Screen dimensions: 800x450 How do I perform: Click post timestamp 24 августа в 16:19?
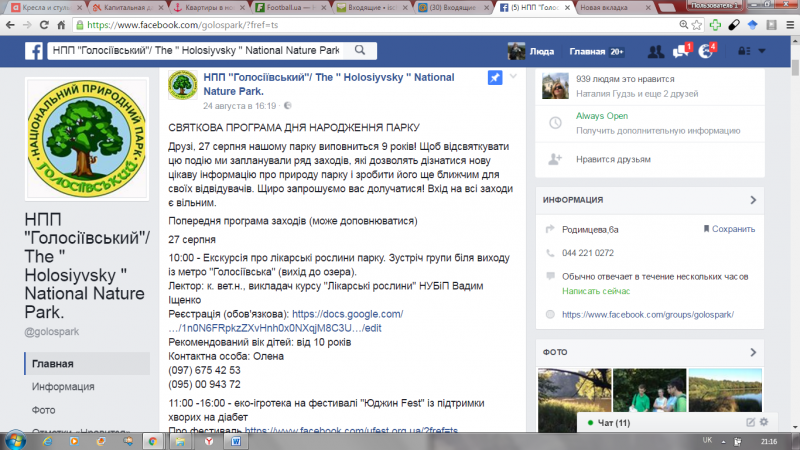tap(239, 106)
